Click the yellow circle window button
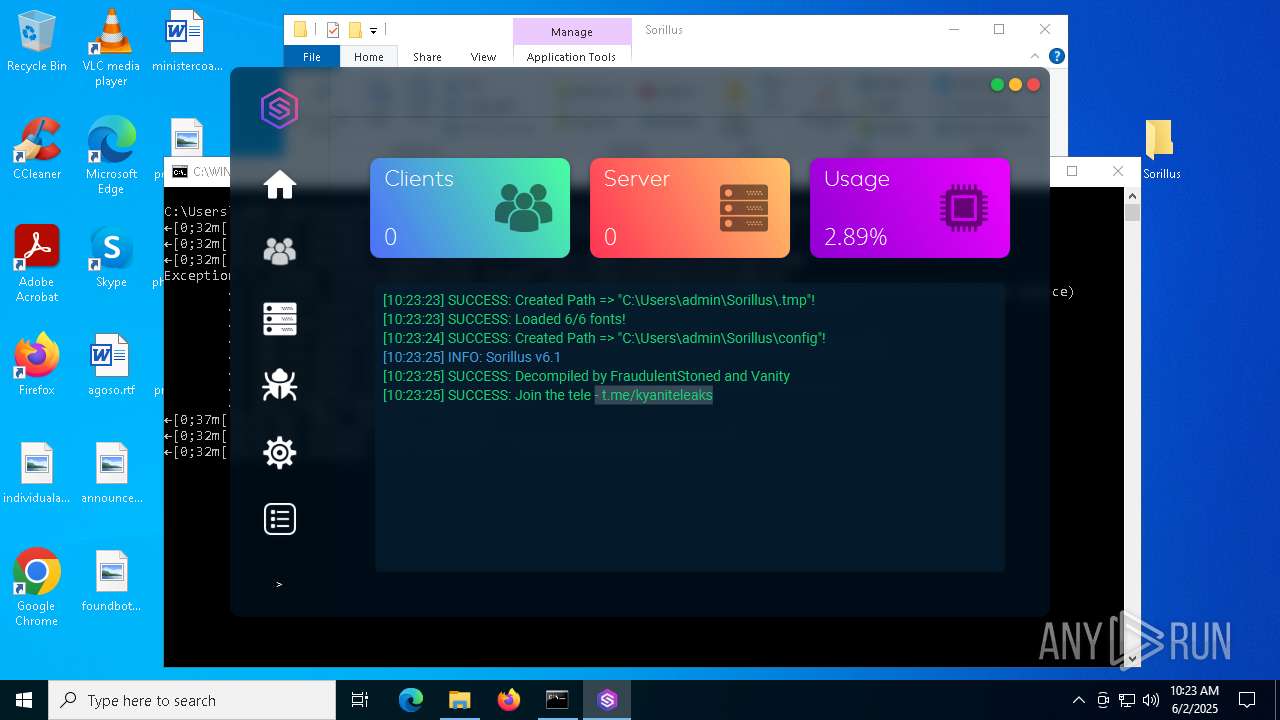Screen dimensions: 1280x720 coord(1015,85)
